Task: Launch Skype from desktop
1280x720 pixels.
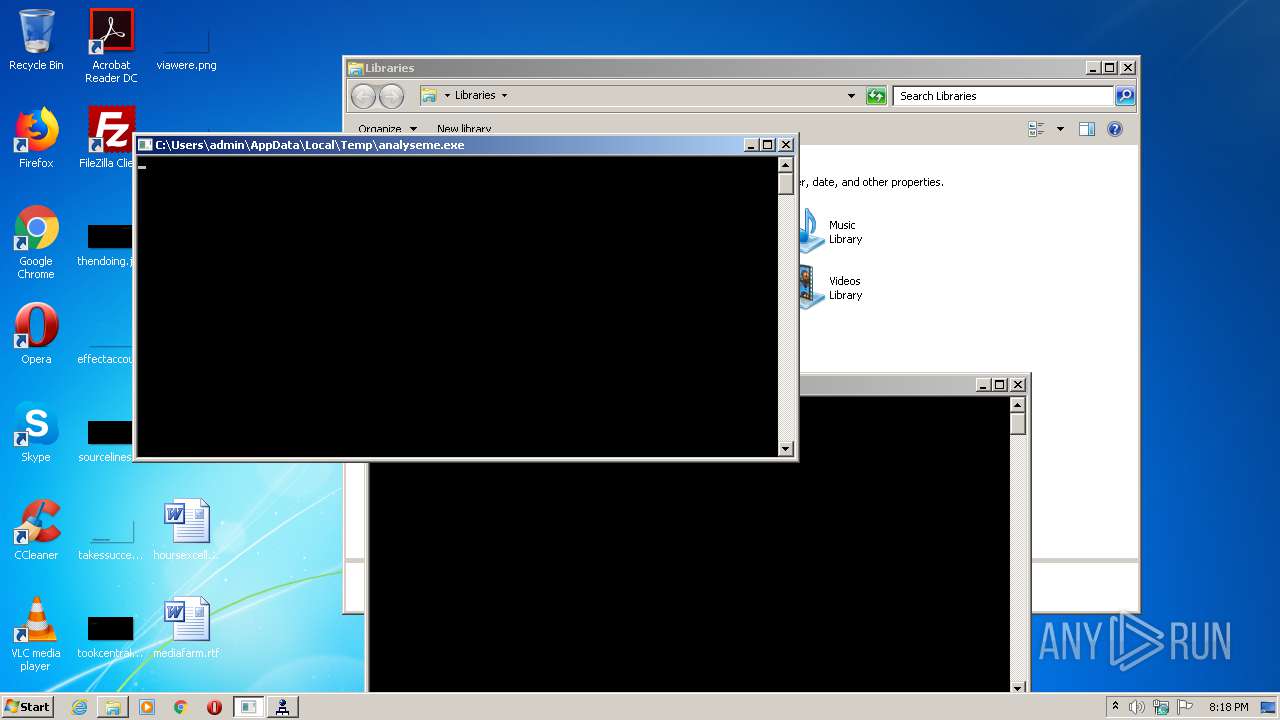Action: [36, 432]
